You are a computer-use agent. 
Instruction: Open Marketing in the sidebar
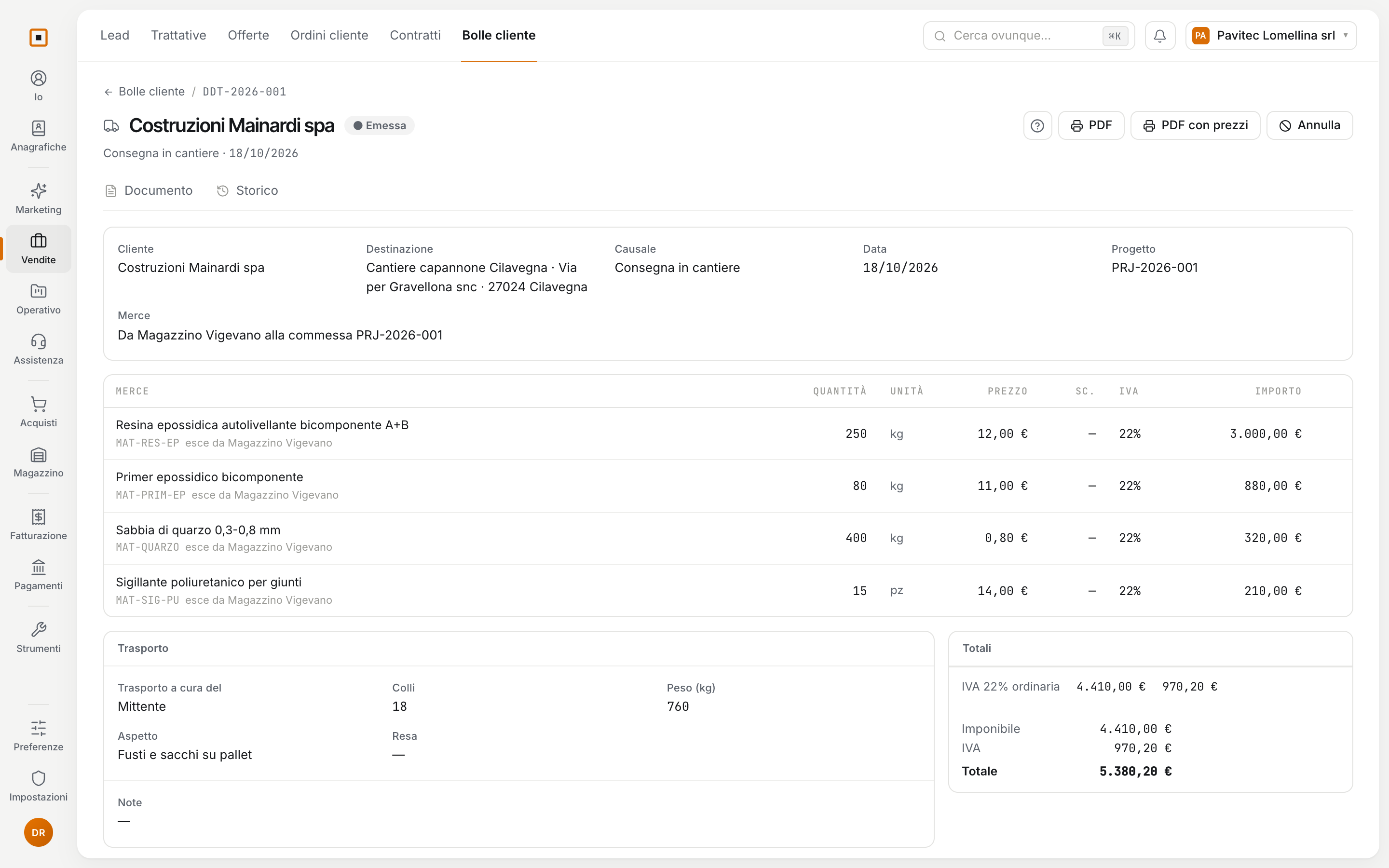(39, 199)
